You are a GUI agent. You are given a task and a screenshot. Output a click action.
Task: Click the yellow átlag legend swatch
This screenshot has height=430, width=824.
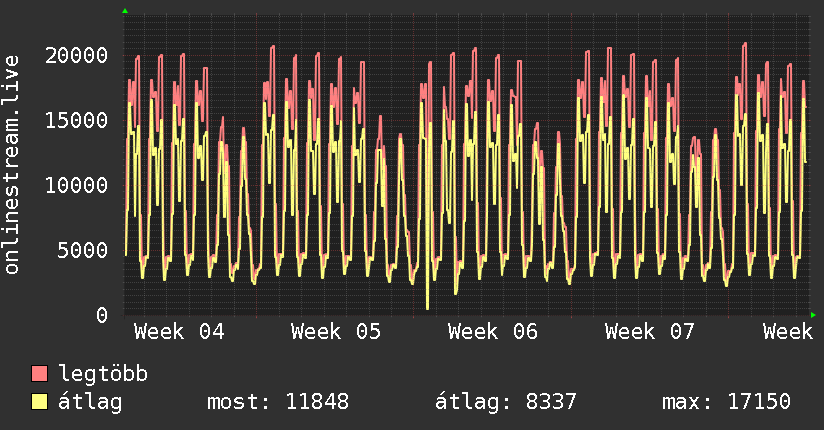39,402
